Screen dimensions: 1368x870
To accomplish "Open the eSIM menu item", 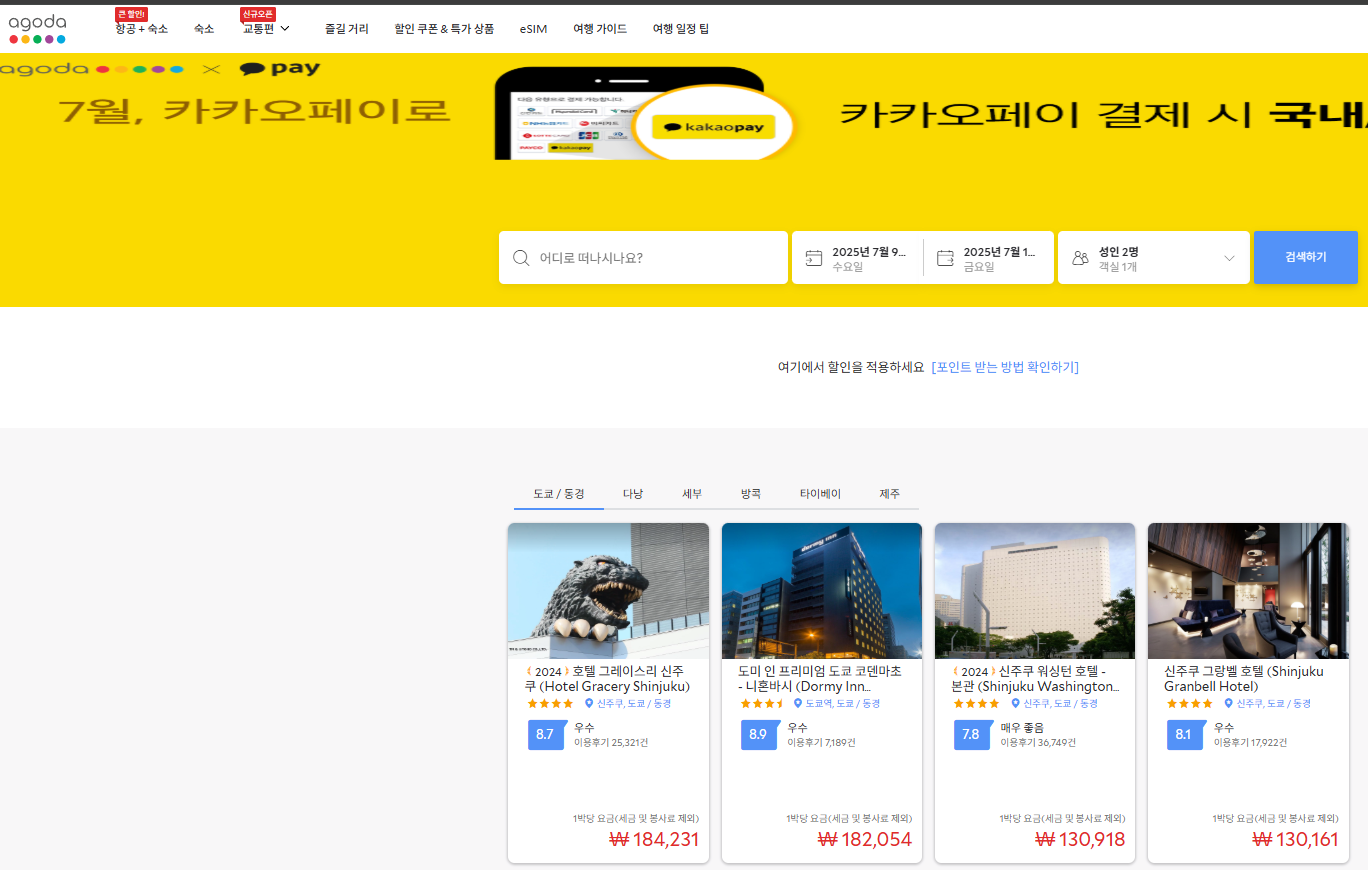I will (533, 29).
